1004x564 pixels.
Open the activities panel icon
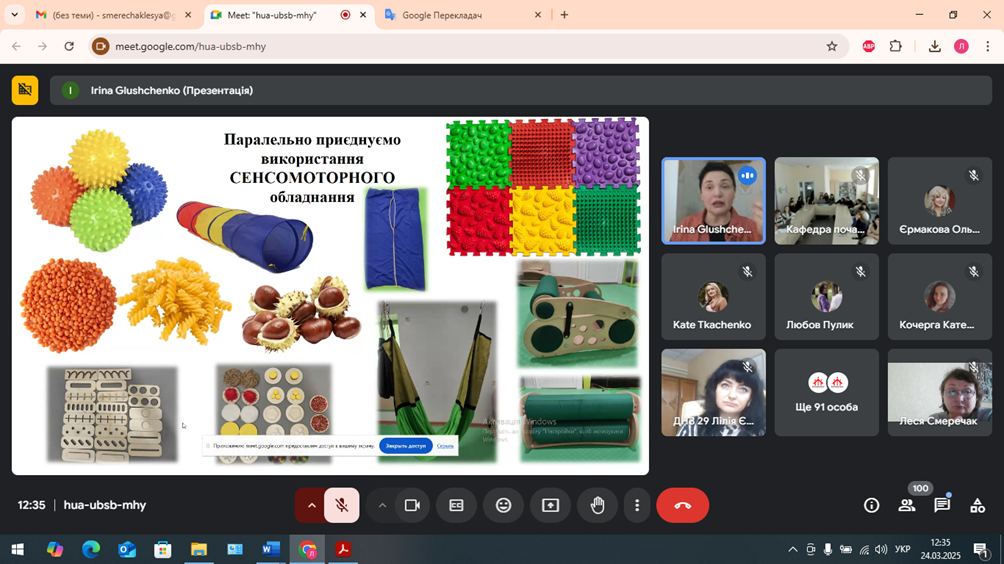coord(977,506)
